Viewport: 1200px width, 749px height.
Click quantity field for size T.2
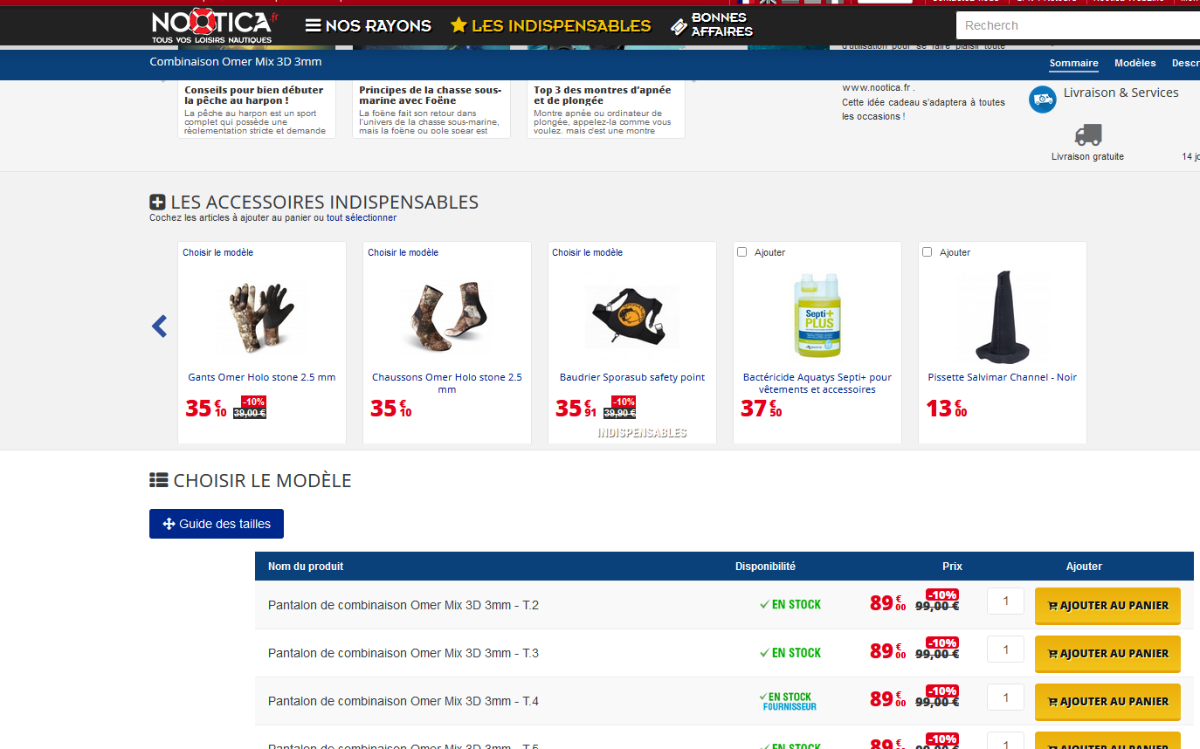click(1006, 601)
